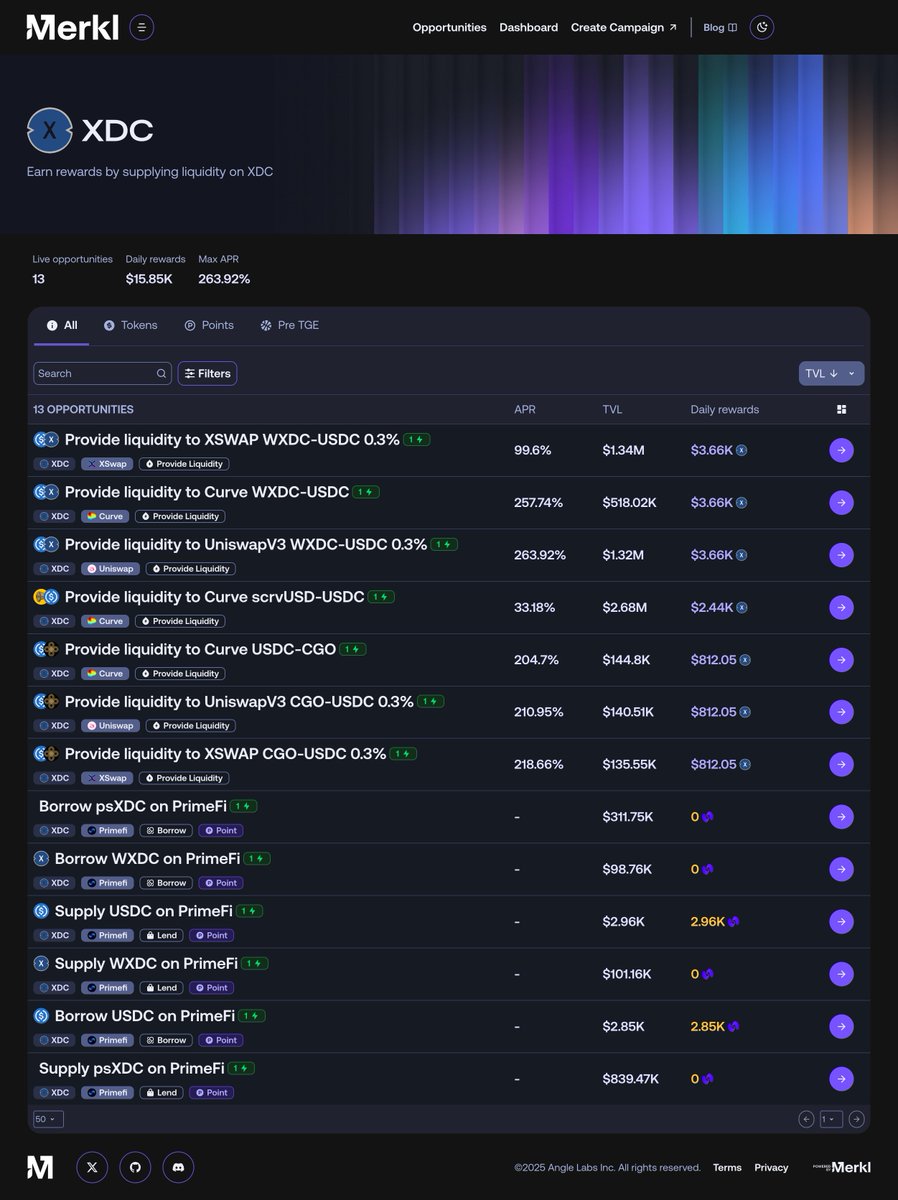Open Discord footer icon
Image resolution: width=898 pixels, height=1200 pixels.
click(x=178, y=1167)
